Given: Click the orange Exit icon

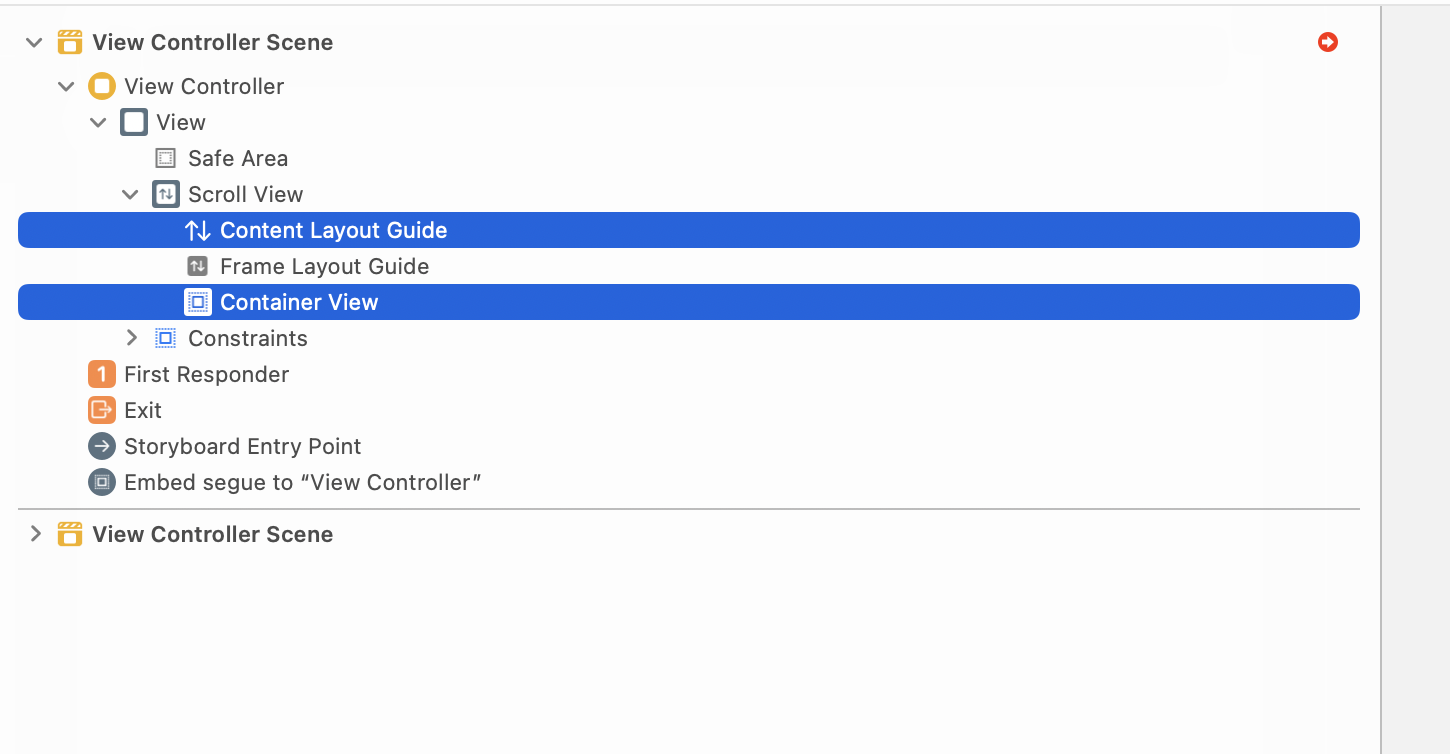Looking at the screenshot, I should 102,410.
